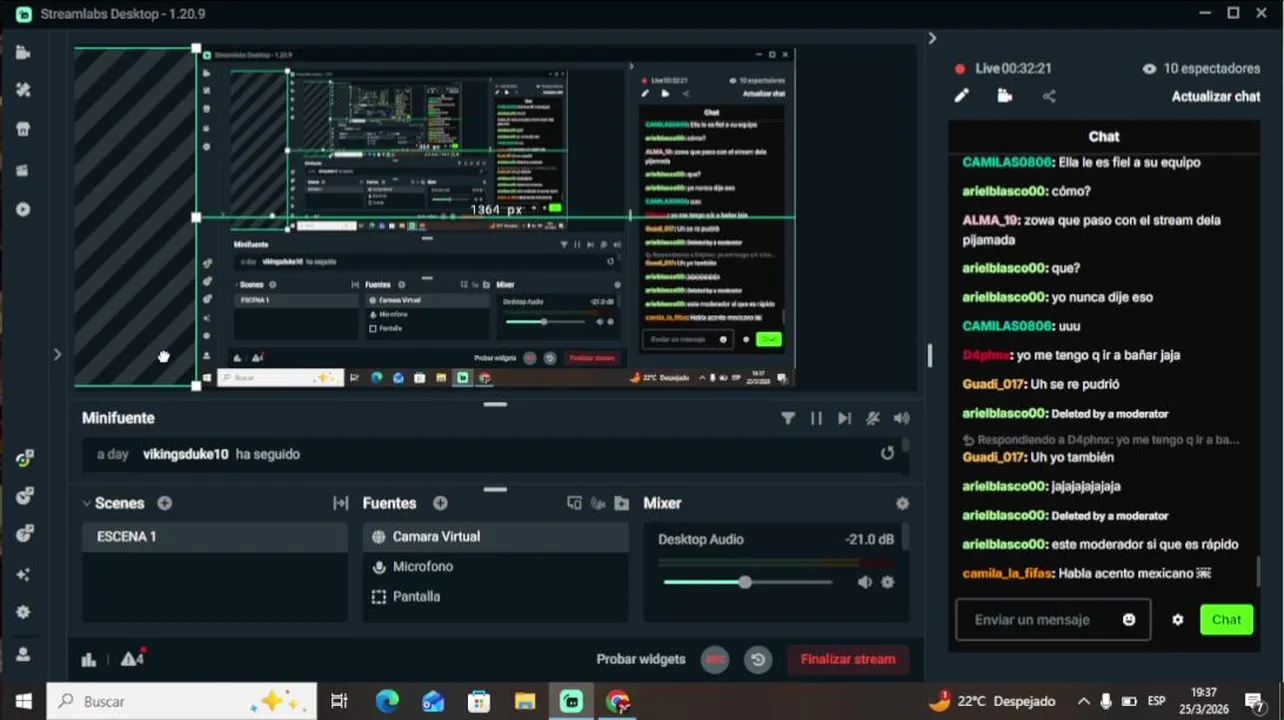The image size is (1284, 720).
Task: Open File Explorer from taskbar
Action: [525, 701]
